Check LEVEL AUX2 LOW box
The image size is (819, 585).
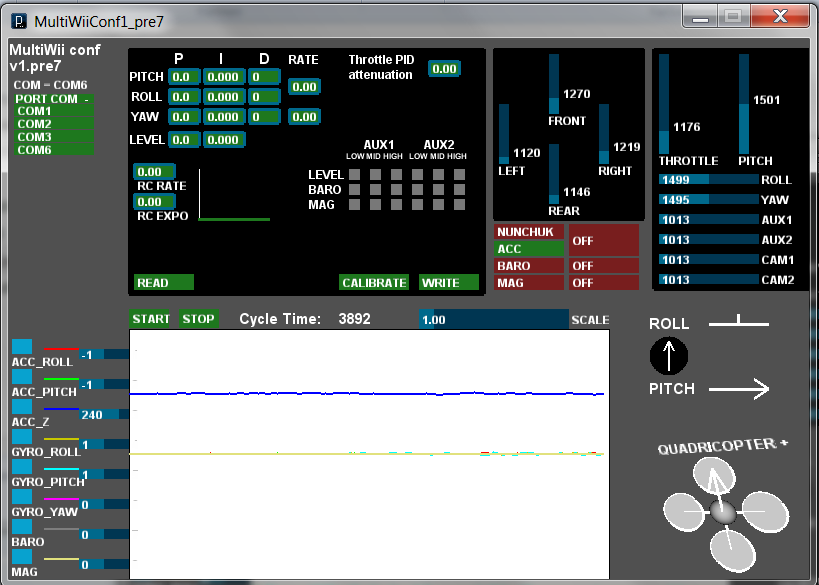click(417, 174)
